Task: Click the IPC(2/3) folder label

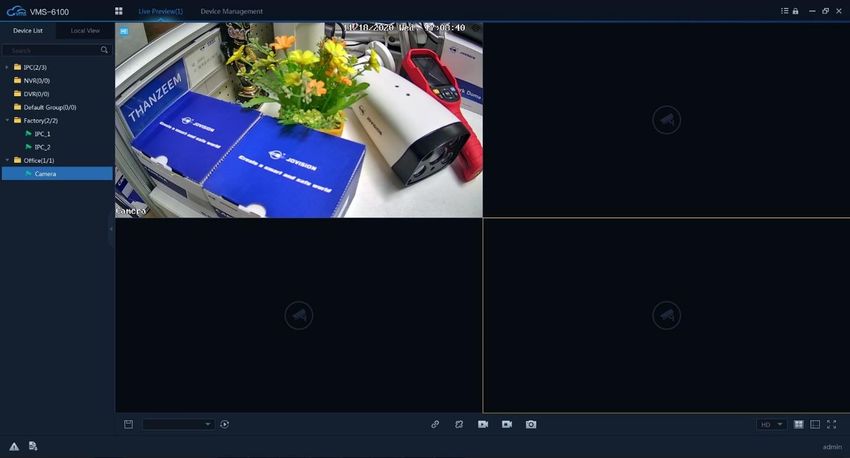Action: coord(35,67)
